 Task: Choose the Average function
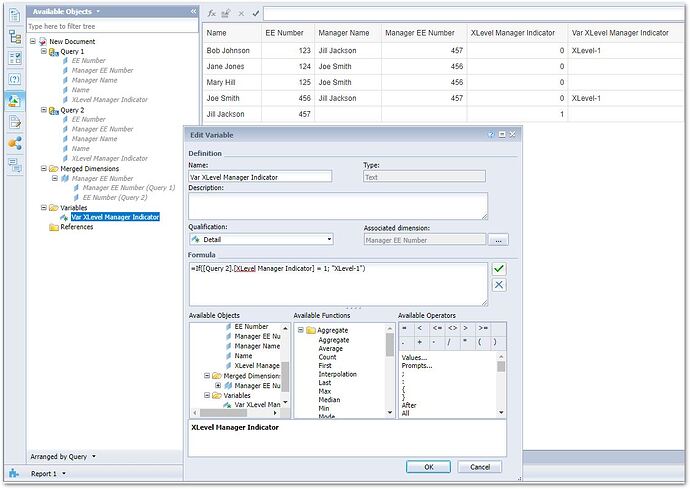330,349
